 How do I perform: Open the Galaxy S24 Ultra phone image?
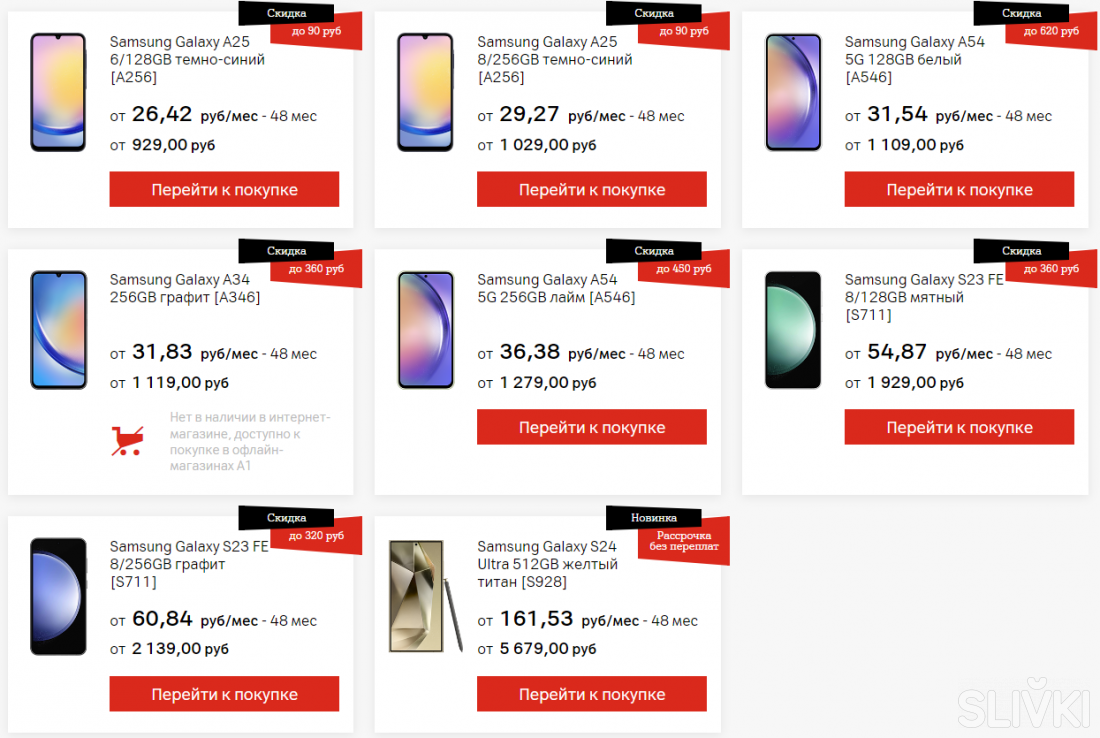[426, 596]
